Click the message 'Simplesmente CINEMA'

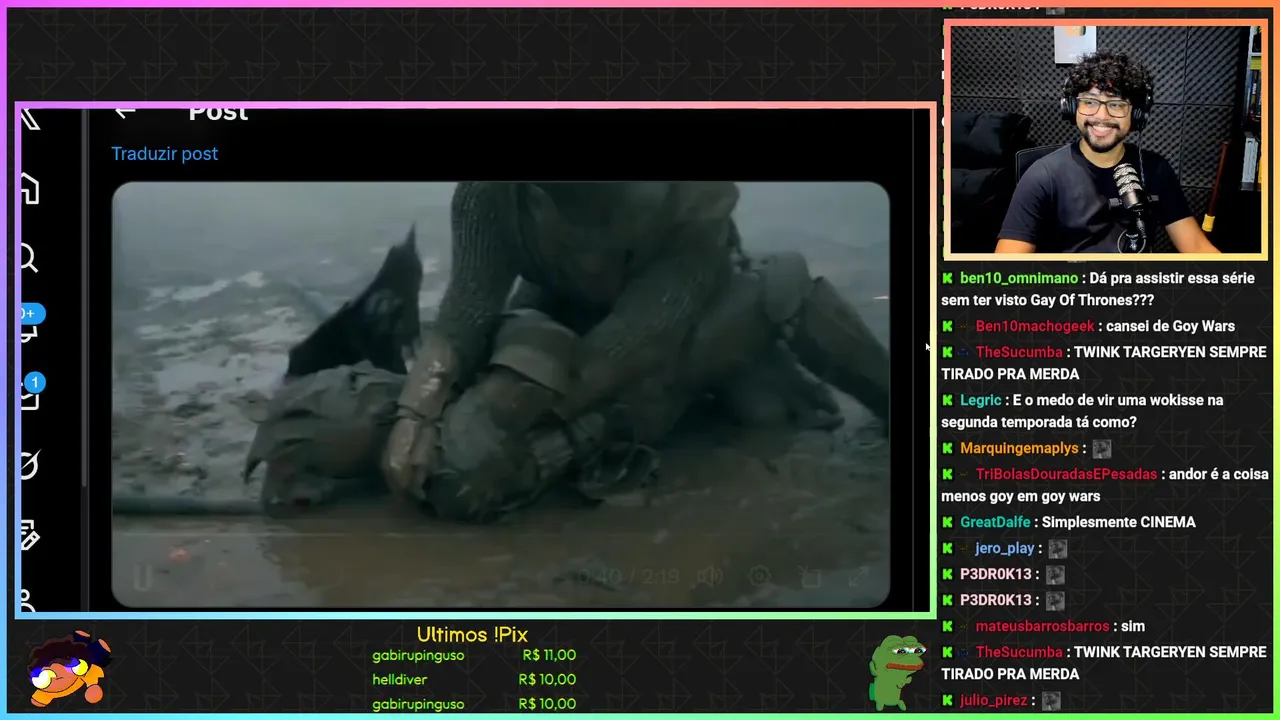pos(1121,522)
